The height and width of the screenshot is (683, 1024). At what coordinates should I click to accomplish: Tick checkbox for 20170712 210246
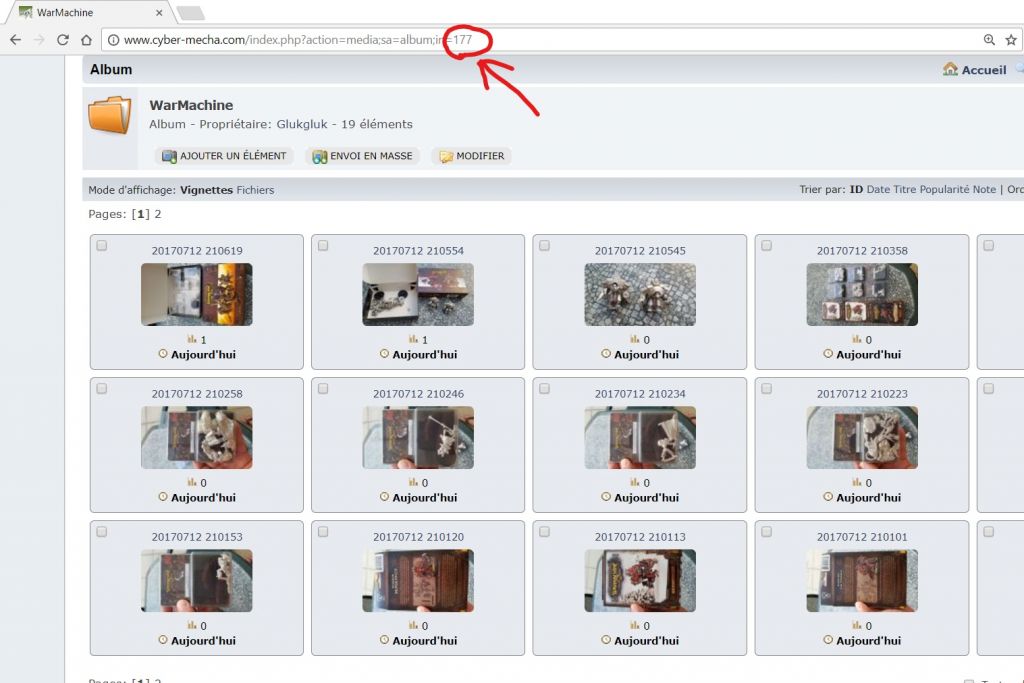pyautogui.click(x=323, y=389)
